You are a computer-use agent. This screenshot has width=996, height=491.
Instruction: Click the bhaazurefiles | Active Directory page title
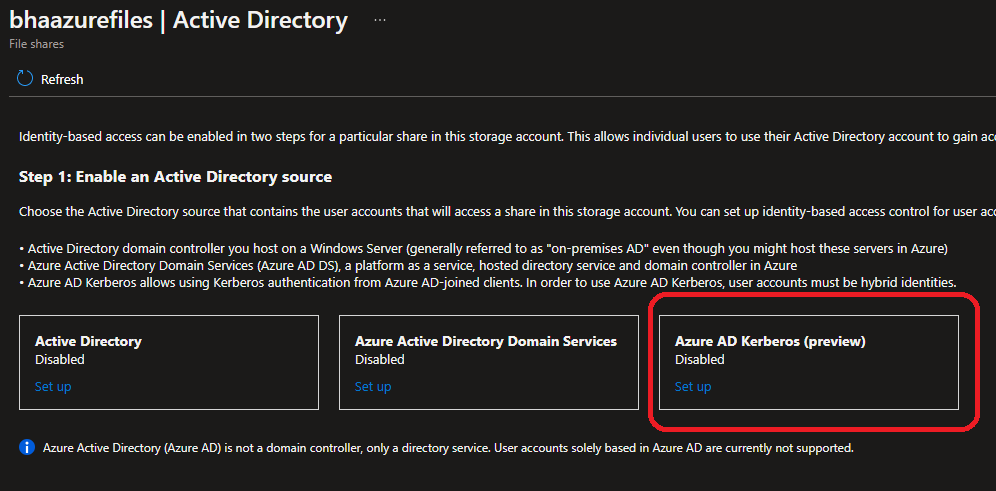click(178, 20)
